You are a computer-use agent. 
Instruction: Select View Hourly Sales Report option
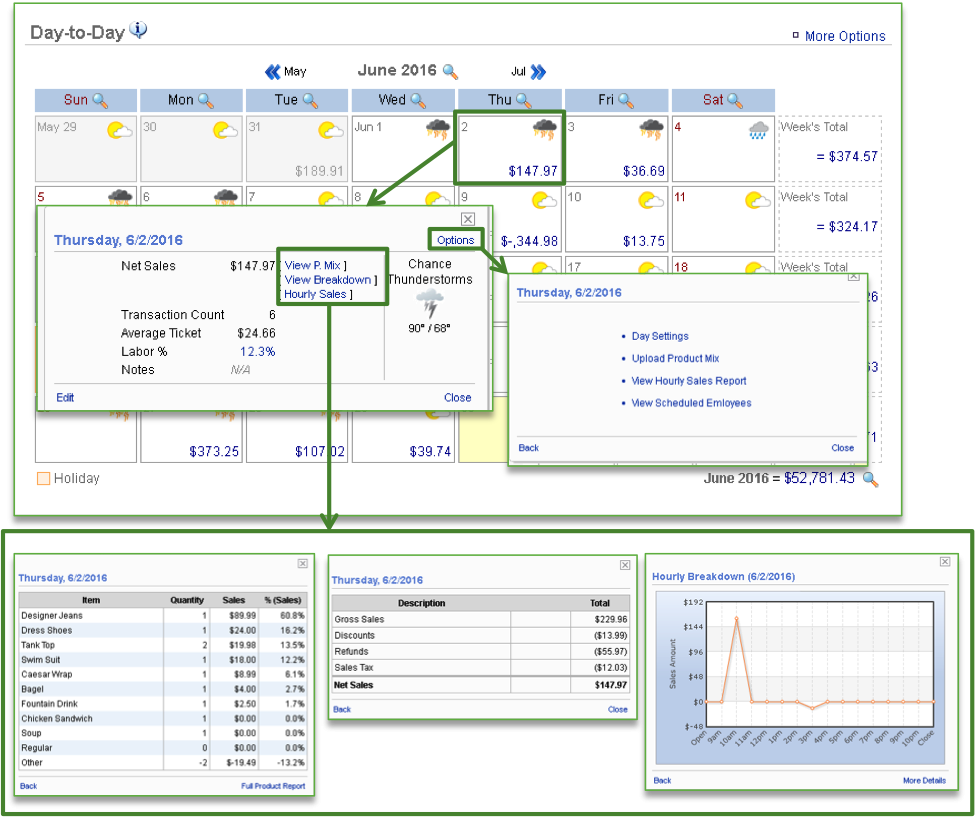coord(689,381)
